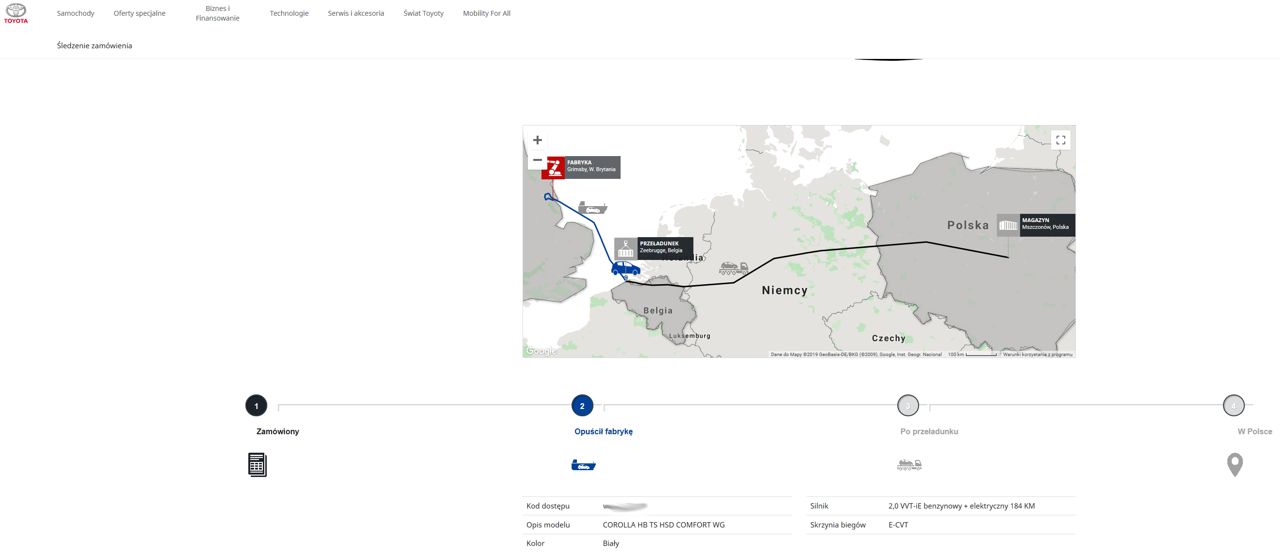
Task: Click the E-CVT gearbox value
Action: point(898,525)
